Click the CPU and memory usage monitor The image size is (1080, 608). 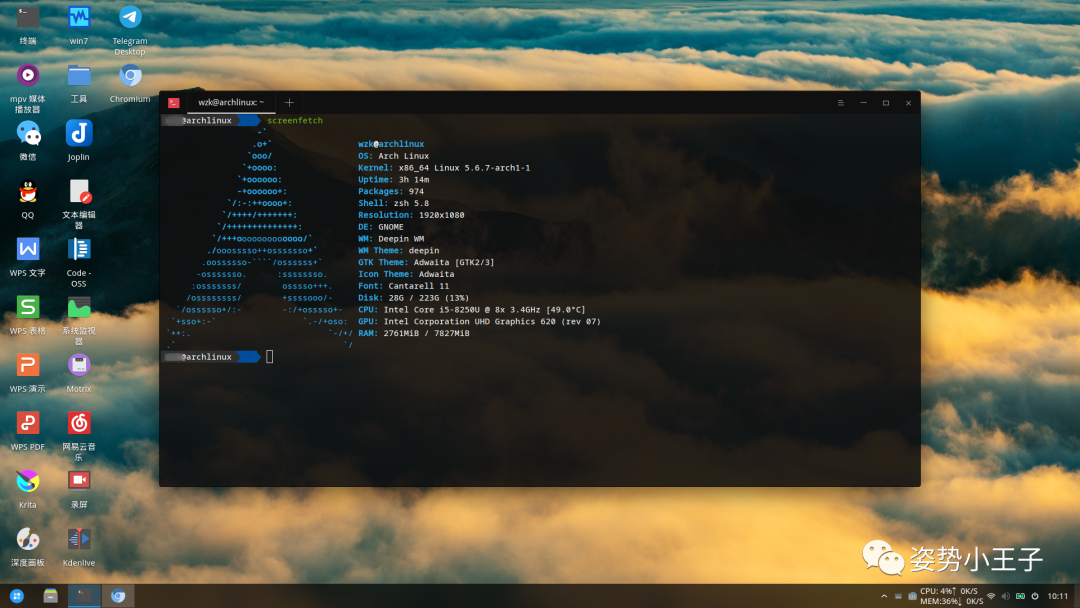click(950, 596)
